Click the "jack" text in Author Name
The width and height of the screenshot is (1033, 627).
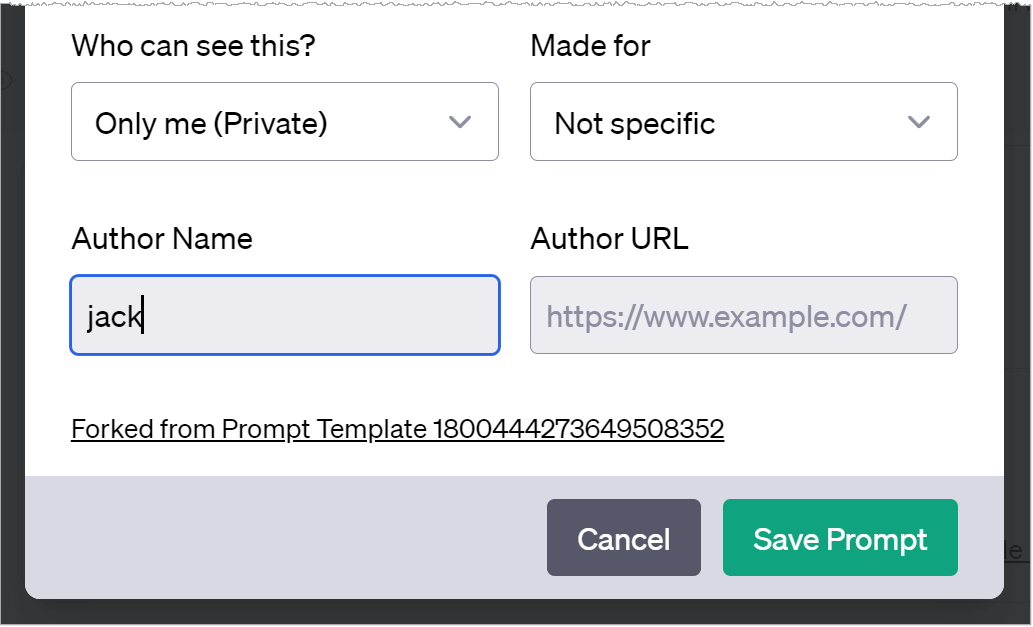coord(120,315)
